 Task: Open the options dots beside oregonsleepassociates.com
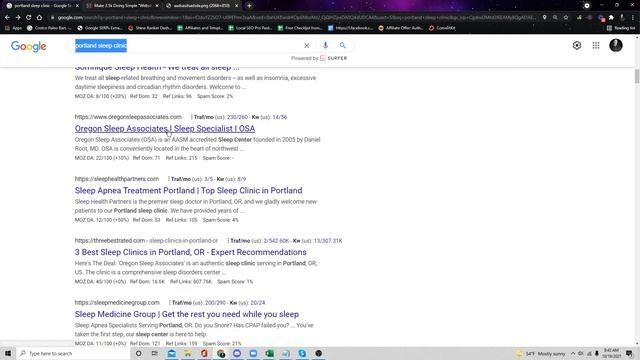[191, 117]
